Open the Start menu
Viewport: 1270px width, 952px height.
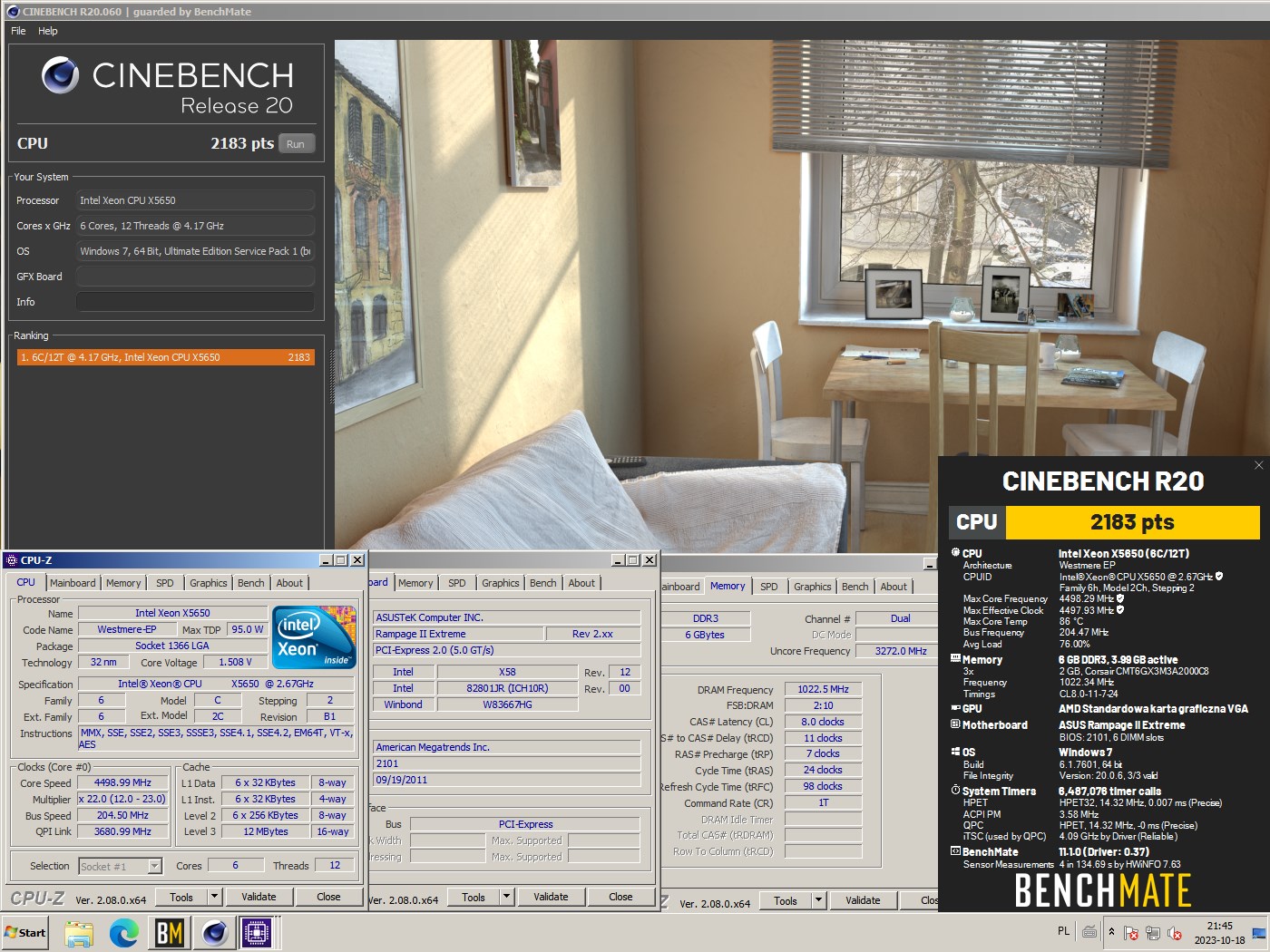[x=25, y=932]
